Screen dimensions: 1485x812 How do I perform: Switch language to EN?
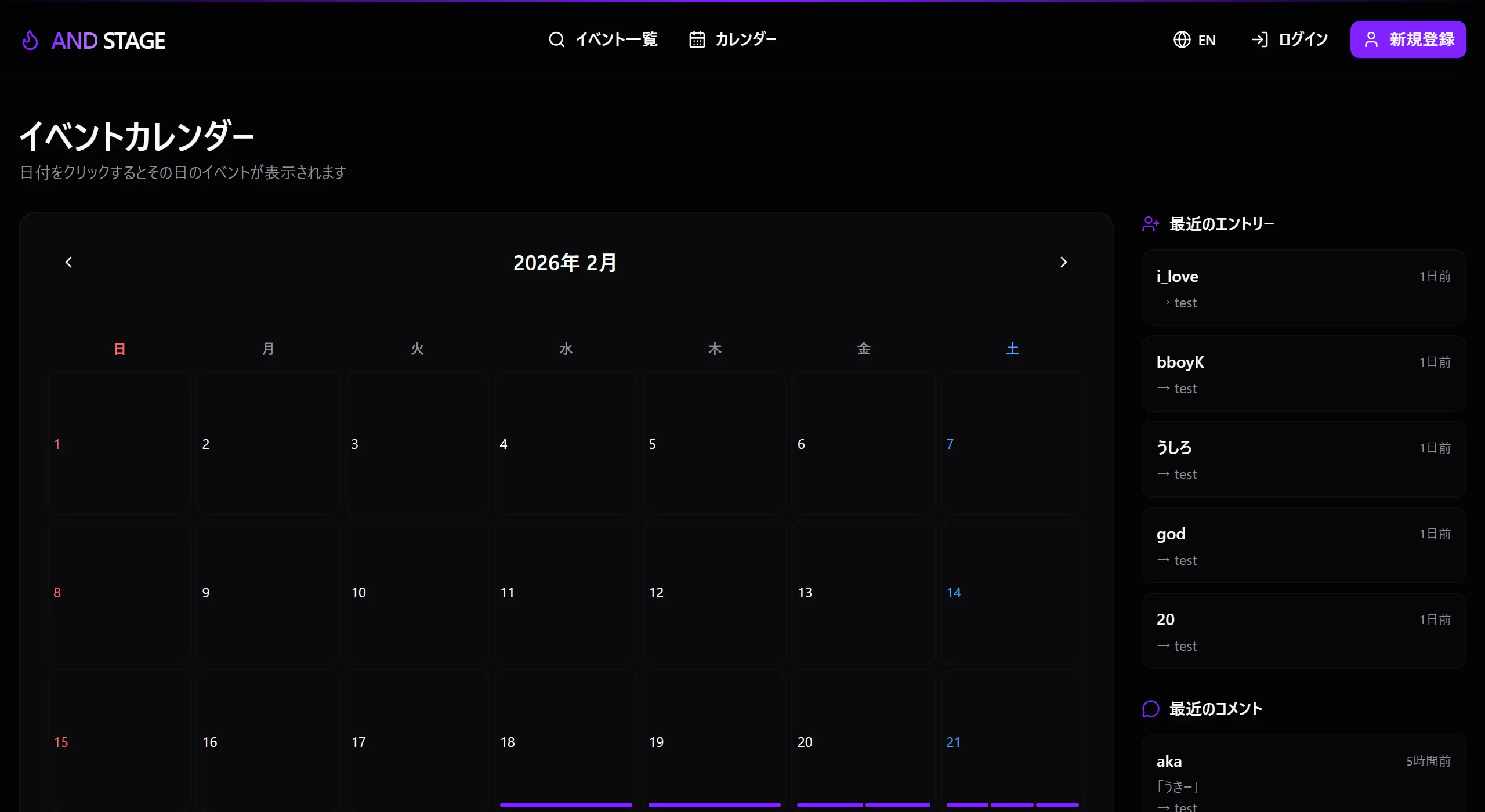tap(1207, 40)
